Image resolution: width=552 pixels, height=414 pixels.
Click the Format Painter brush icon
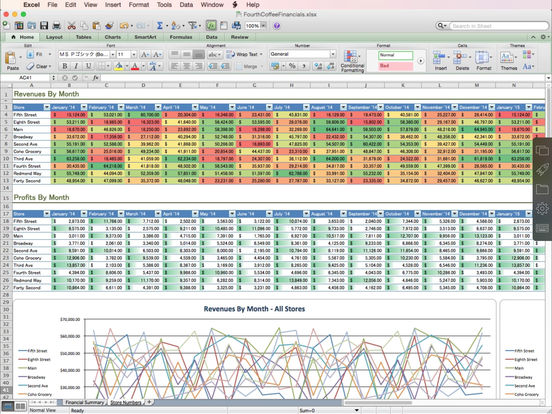(109, 25)
